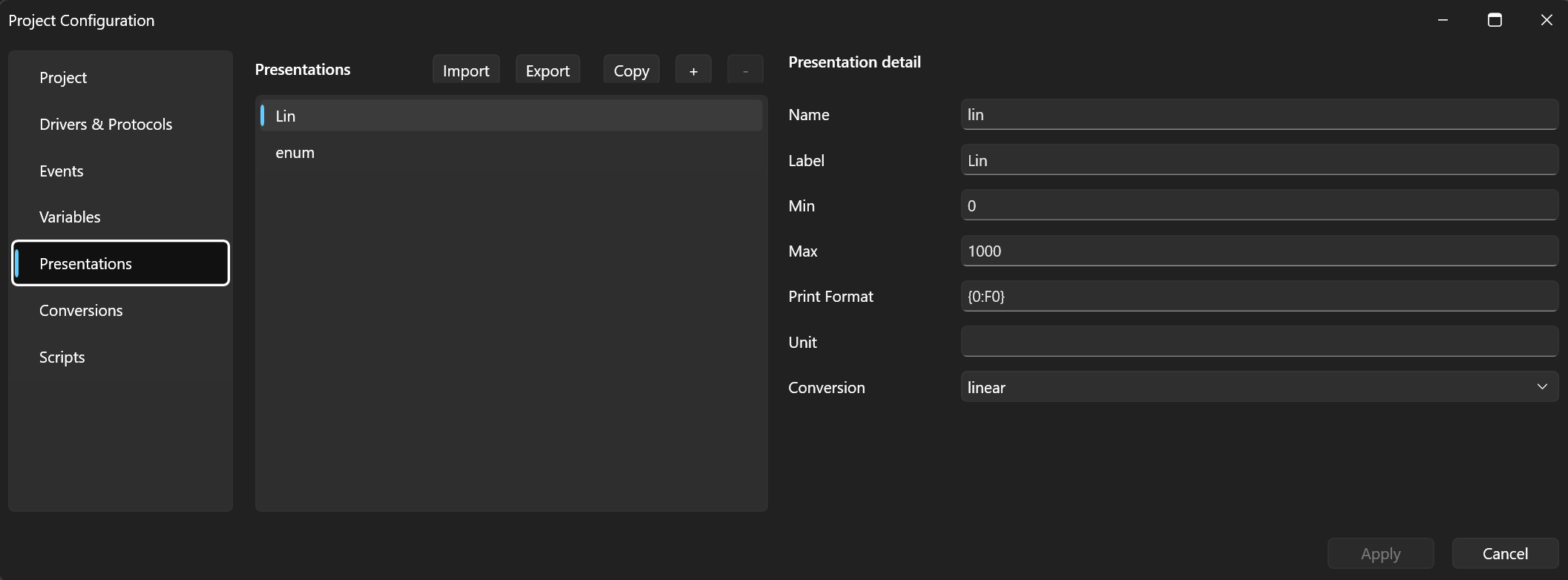Navigate to the Conversions section

(120, 311)
